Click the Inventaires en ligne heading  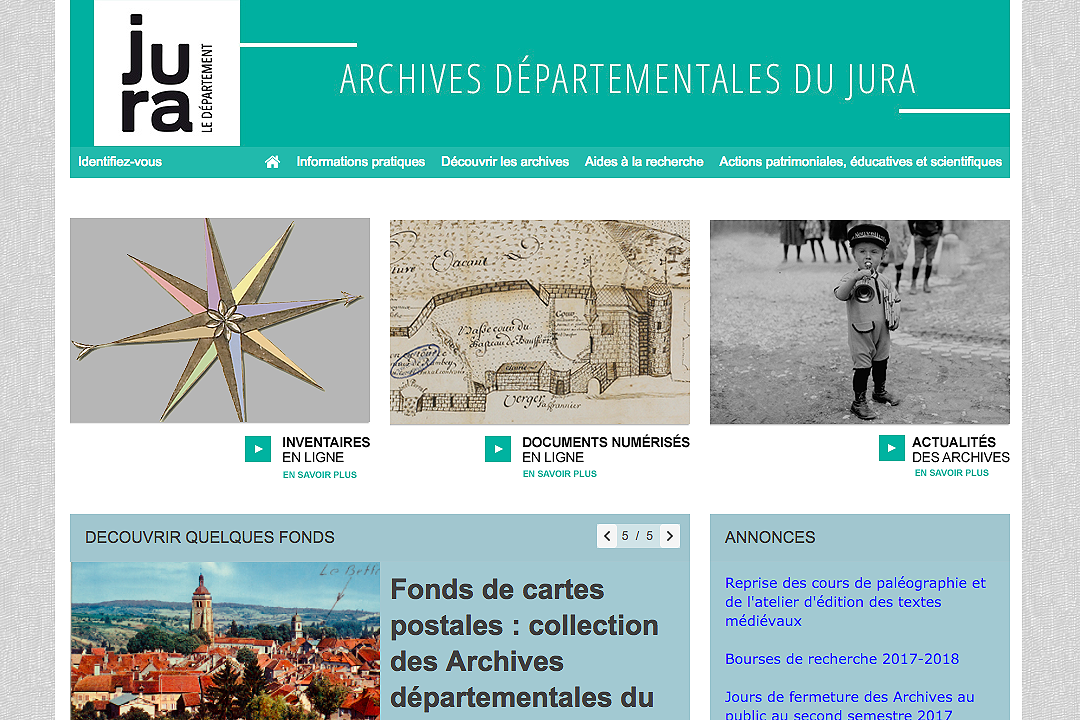point(326,449)
